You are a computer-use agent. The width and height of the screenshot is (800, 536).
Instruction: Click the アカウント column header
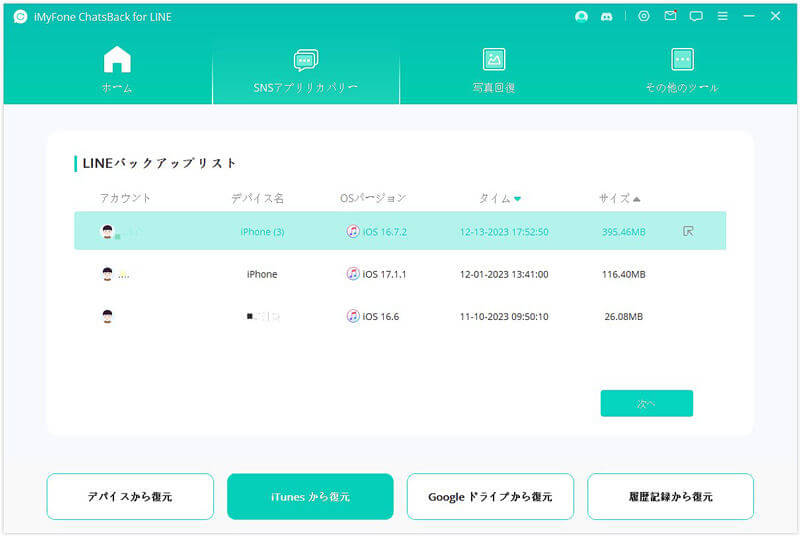125,198
